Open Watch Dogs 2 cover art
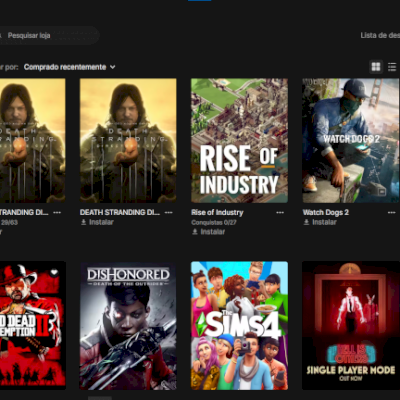 351,141
